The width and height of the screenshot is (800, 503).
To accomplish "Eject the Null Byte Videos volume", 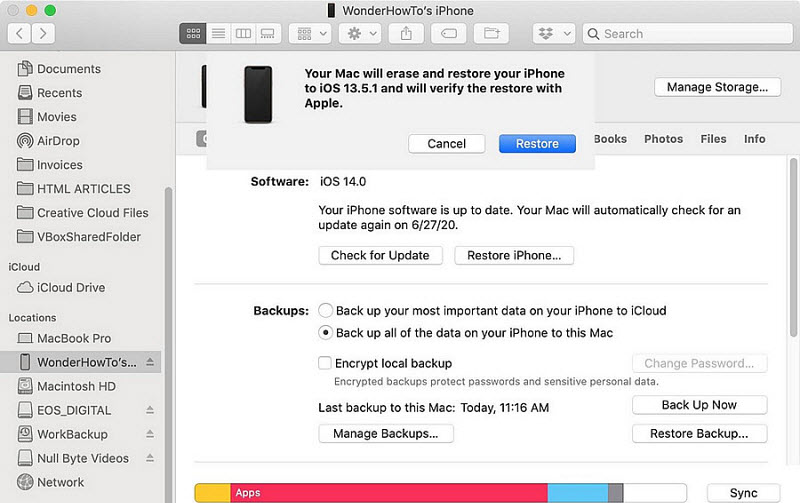I will 150,458.
